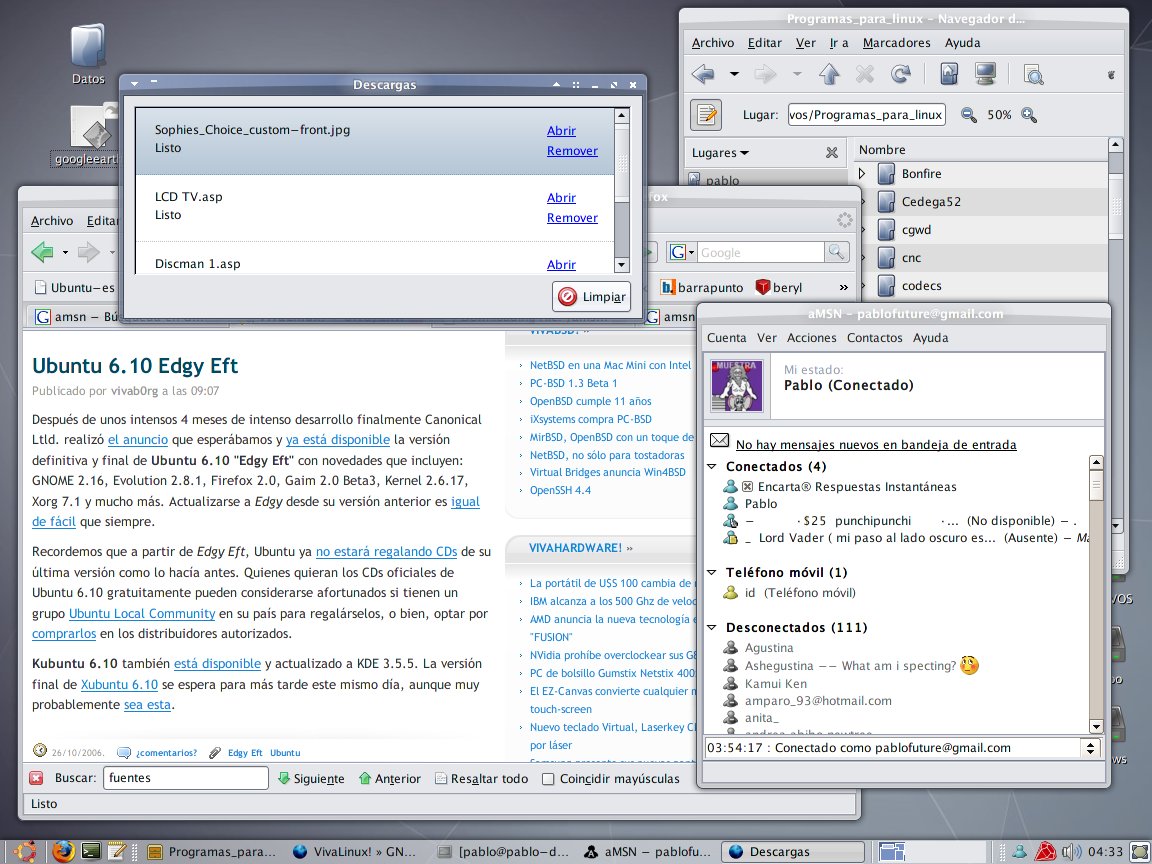Click the envelope mail icon in aMSN
Viewport: 1152px width, 864px height.
[719, 440]
